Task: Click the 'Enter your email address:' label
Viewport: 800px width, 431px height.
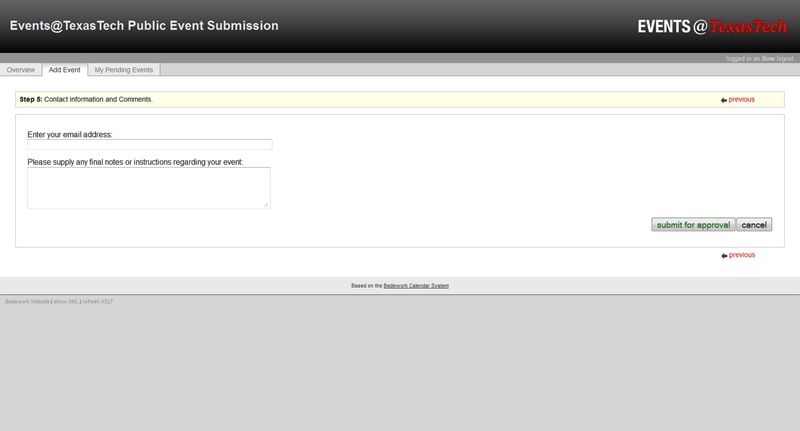Action: tap(70, 135)
